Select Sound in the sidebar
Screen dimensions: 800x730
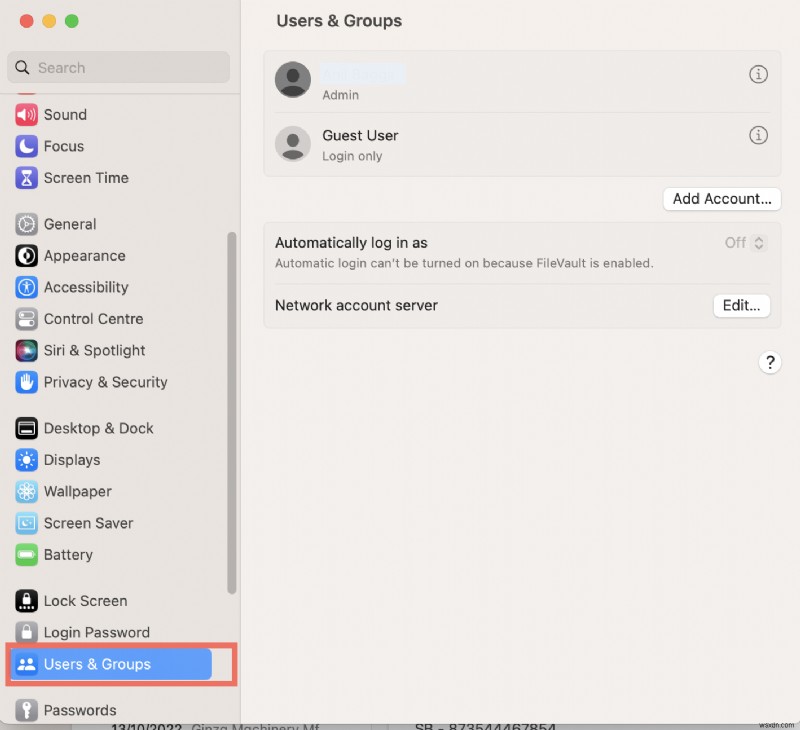[x=65, y=114]
